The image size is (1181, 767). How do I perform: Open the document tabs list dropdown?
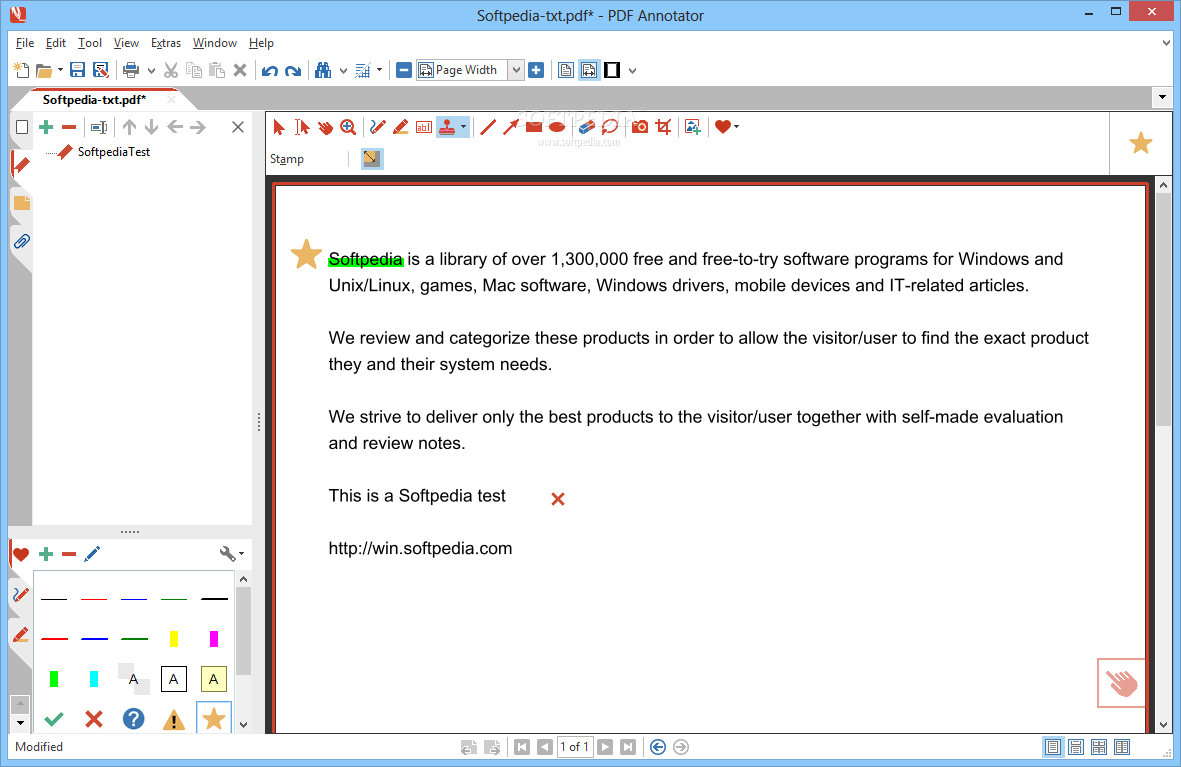[x=1162, y=97]
